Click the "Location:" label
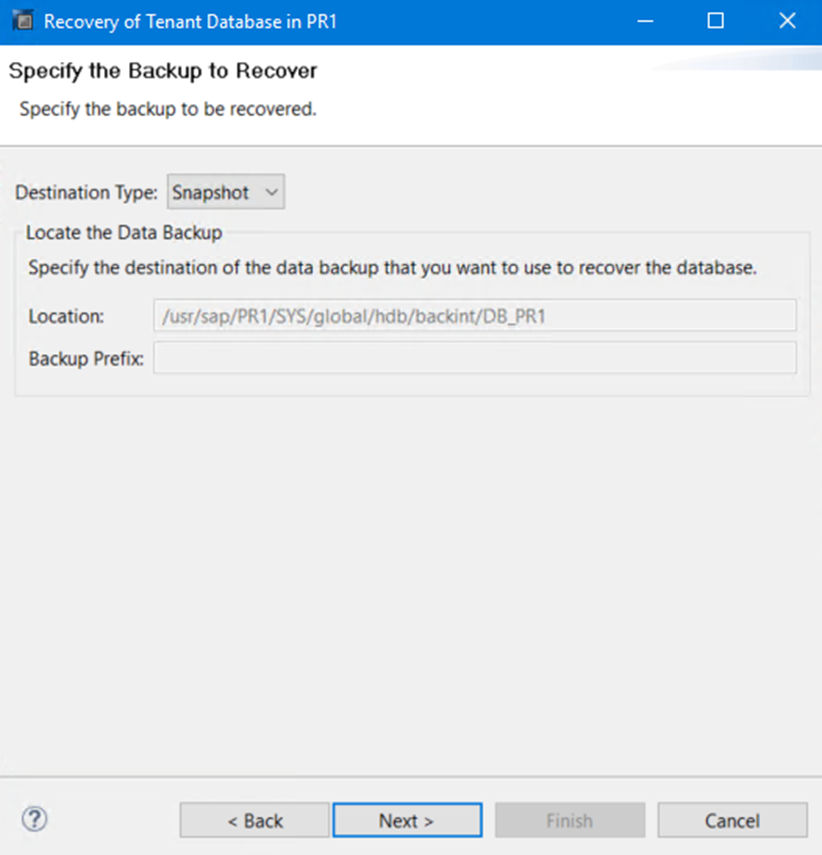822x855 pixels. coord(66,316)
